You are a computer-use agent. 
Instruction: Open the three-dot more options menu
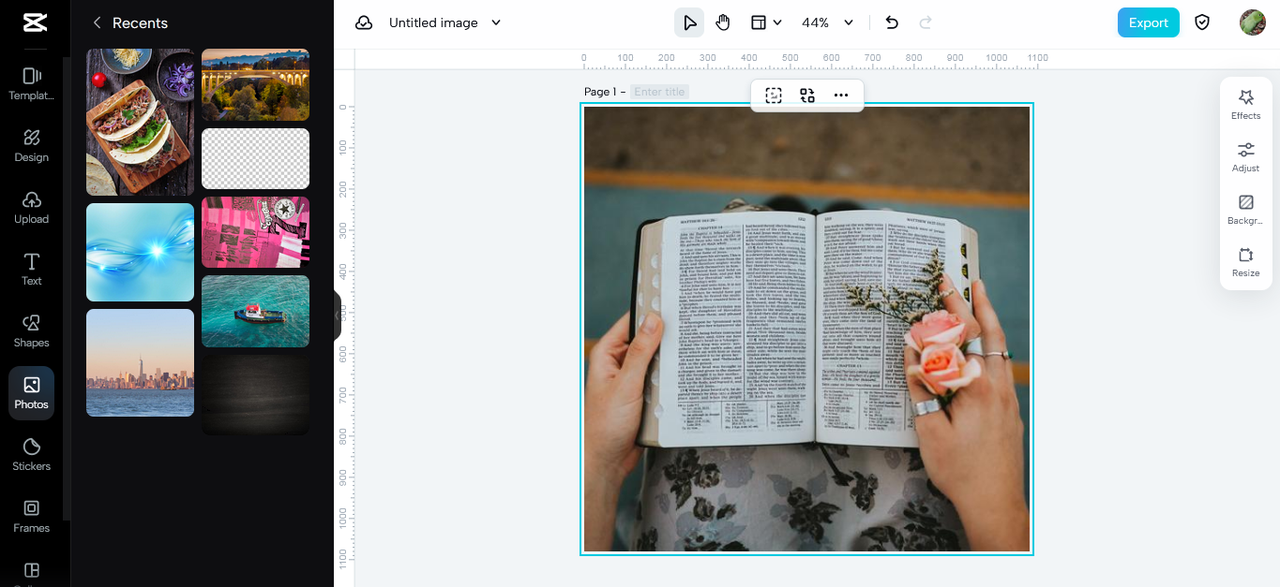point(841,95)
